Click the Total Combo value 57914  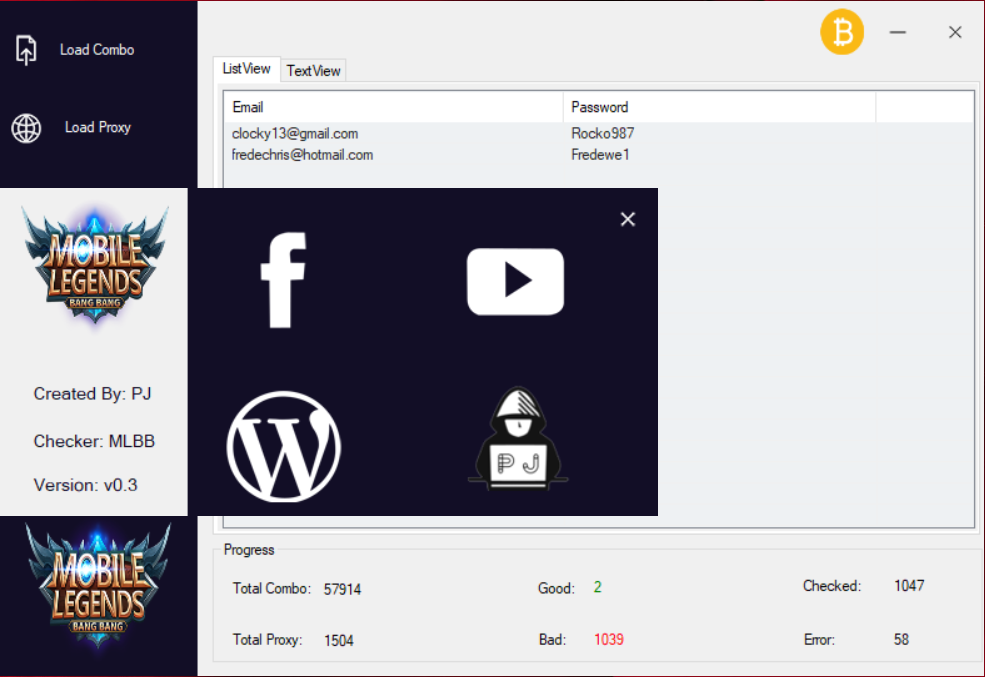342,589
